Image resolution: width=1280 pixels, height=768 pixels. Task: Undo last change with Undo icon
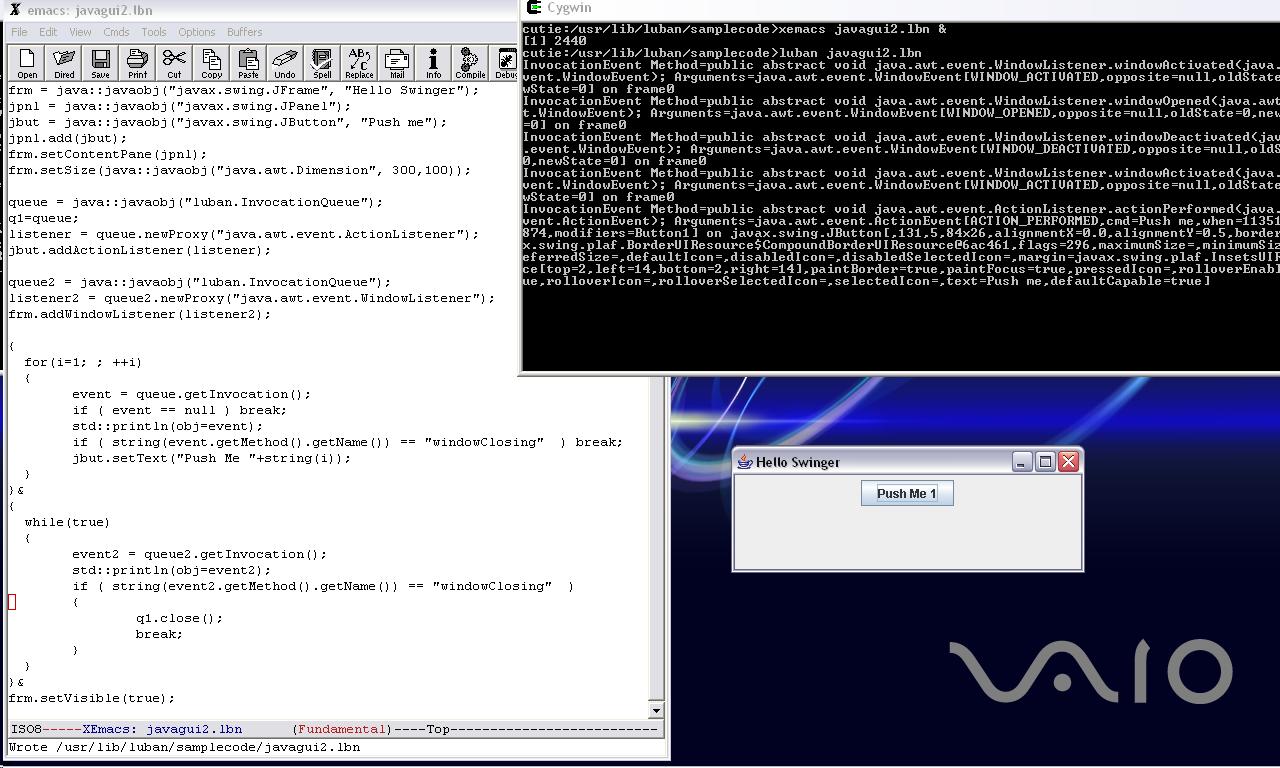tap(285, 63)
